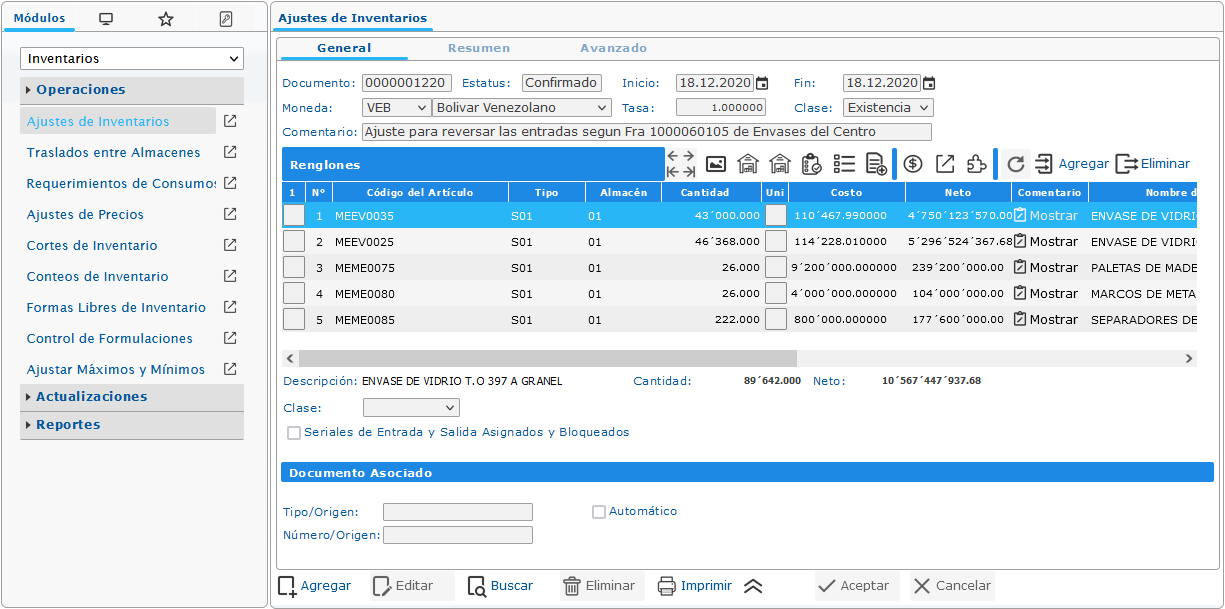Open the Inventarios module dropdown
The width and height of the screenshot is (1225, 609).
[132, 59]
